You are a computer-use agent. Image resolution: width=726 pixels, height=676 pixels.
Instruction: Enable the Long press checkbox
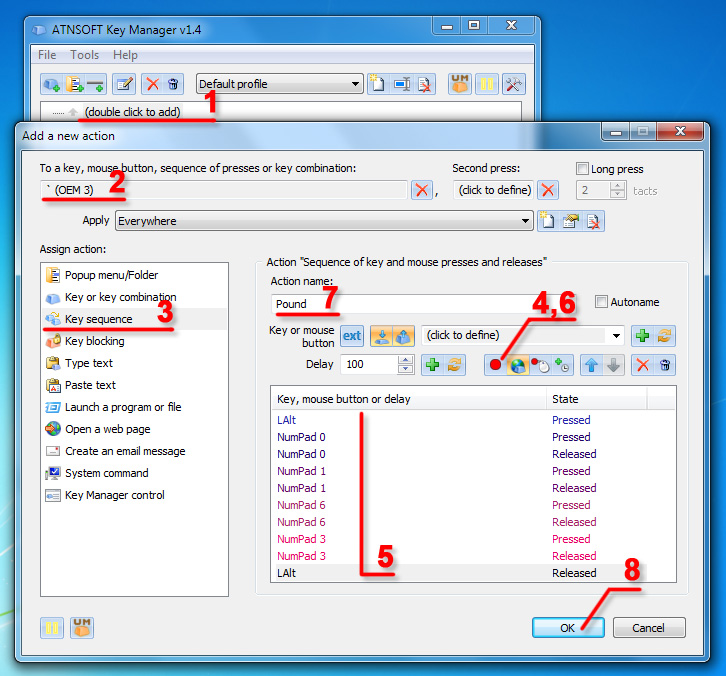(x=582, y=169)
